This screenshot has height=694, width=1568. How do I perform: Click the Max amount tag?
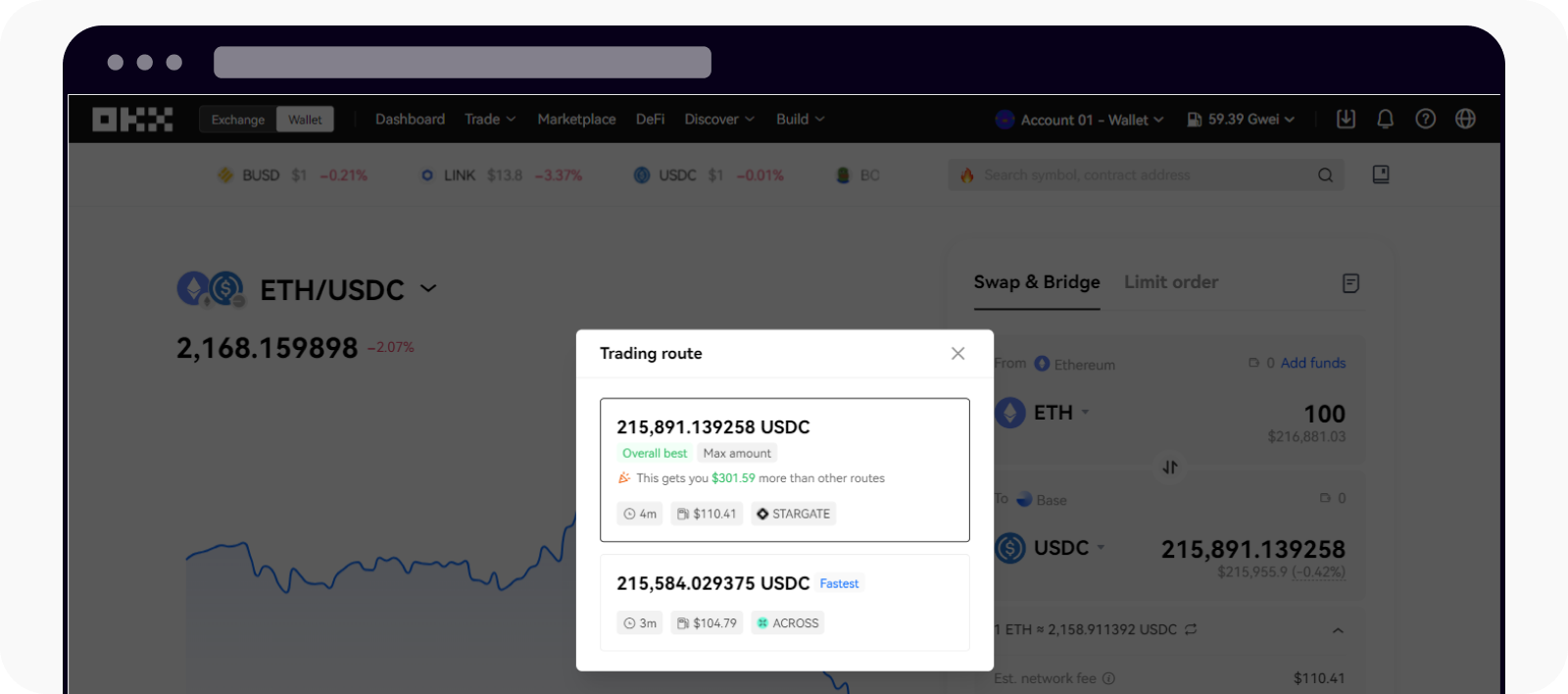[737, 453]
